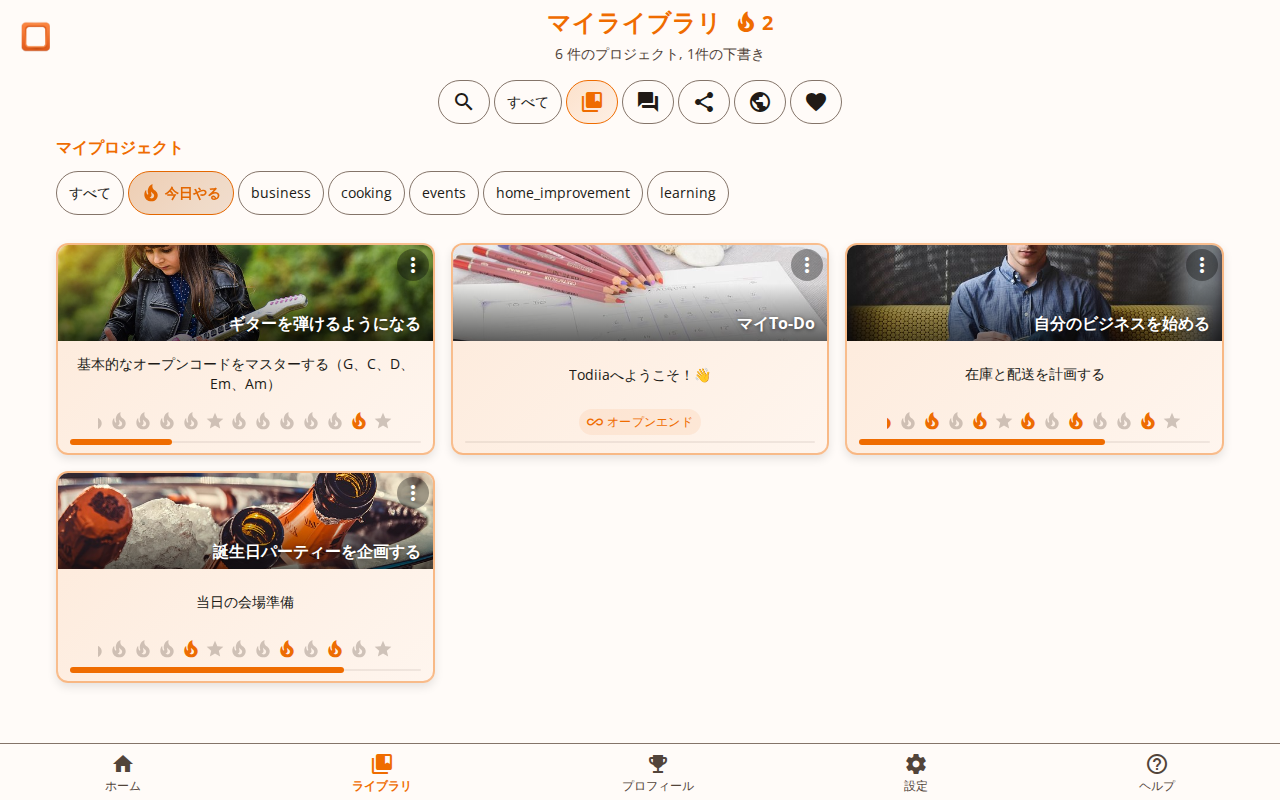Select the chat comments filter icon
Image resolution: width=1280 pixels, height=800 pixels.
(648, 102)
